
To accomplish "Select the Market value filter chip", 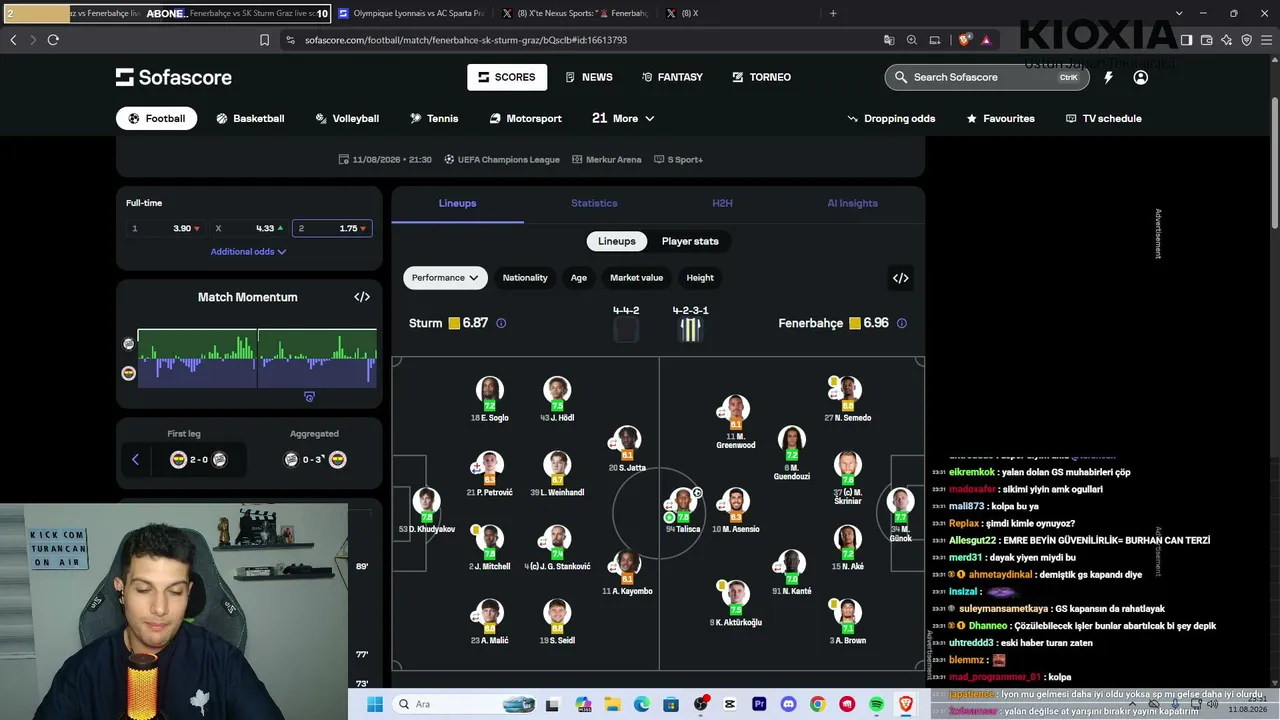I will (637, 278).
